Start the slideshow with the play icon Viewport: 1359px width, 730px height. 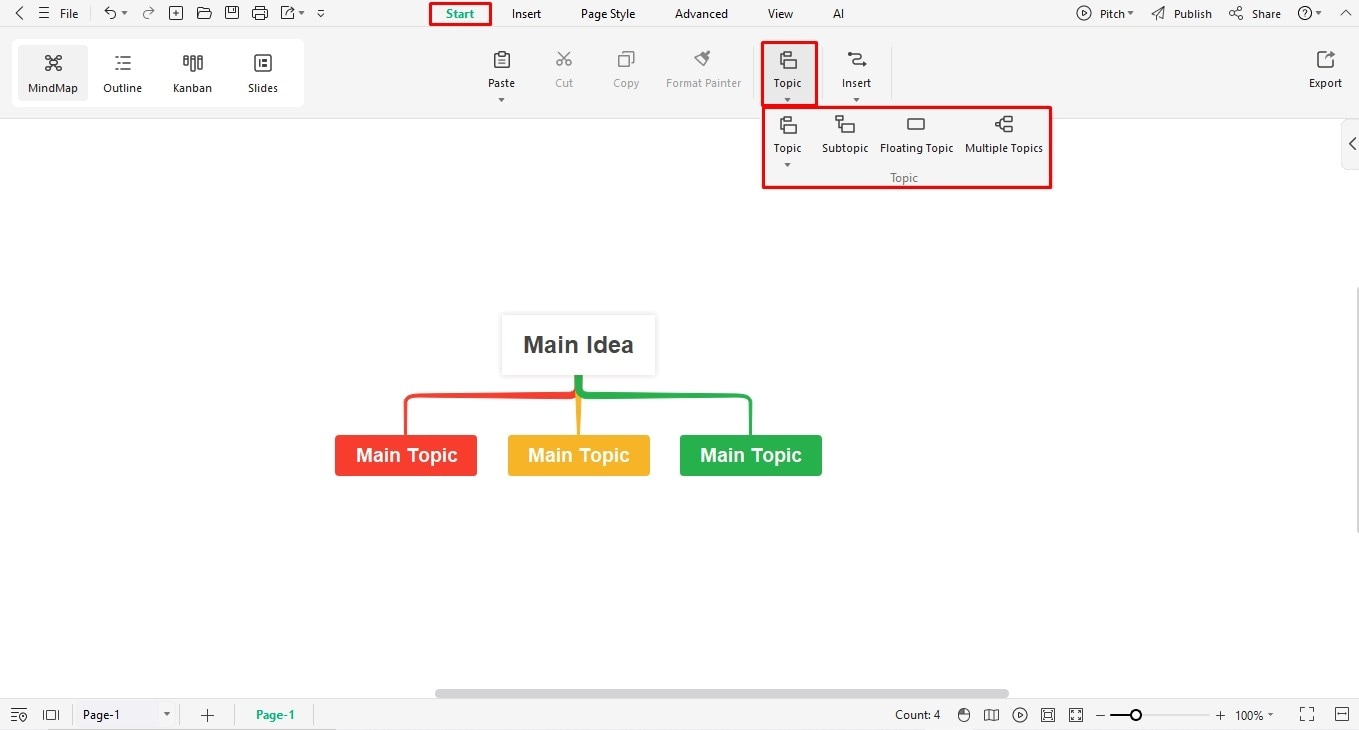click(x=1020, y=715)
